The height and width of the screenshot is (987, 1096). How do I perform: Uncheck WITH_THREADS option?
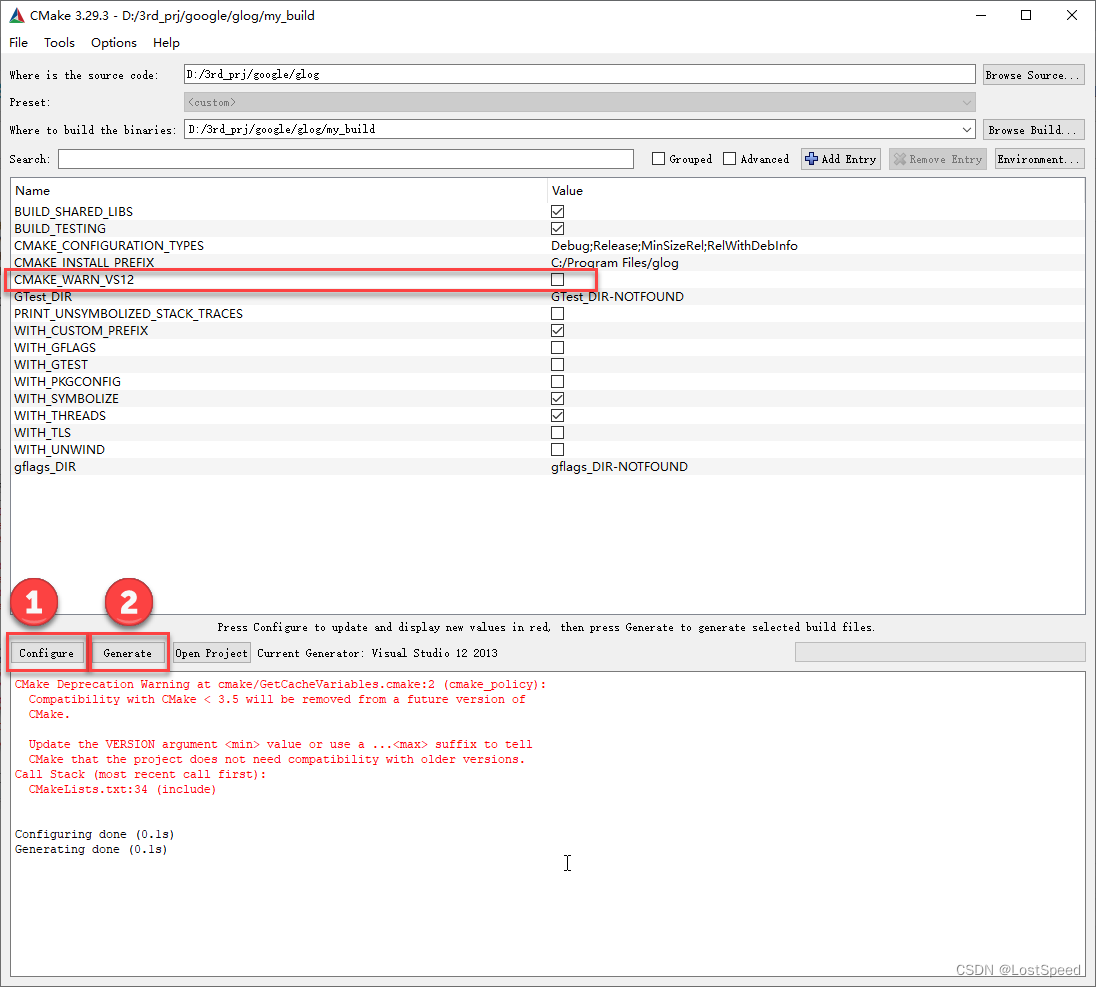[557, 416]
